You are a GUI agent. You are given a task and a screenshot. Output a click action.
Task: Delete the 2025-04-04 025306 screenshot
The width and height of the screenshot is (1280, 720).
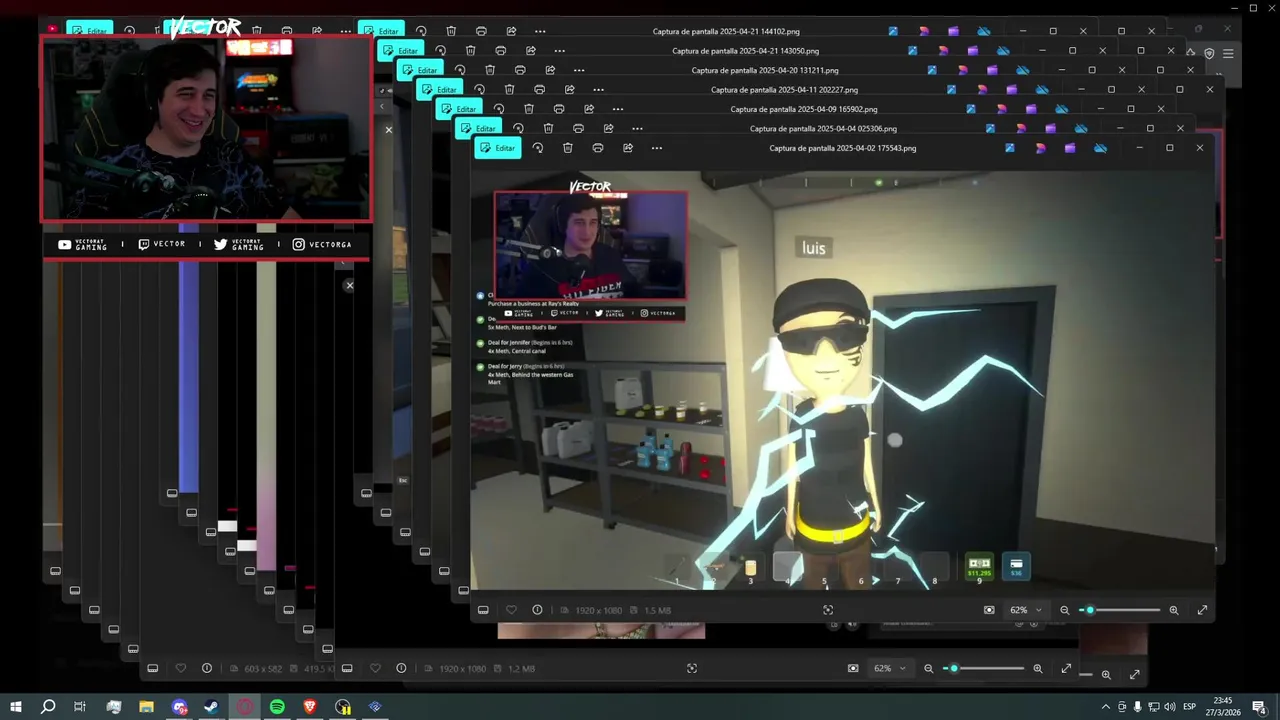[x=548, y=128]
